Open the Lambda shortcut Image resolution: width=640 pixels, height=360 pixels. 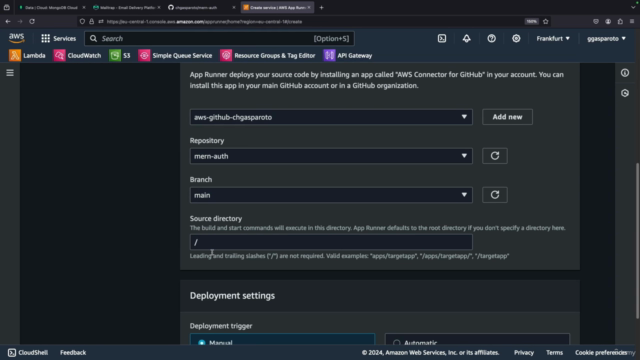click(x=27, y=55)
